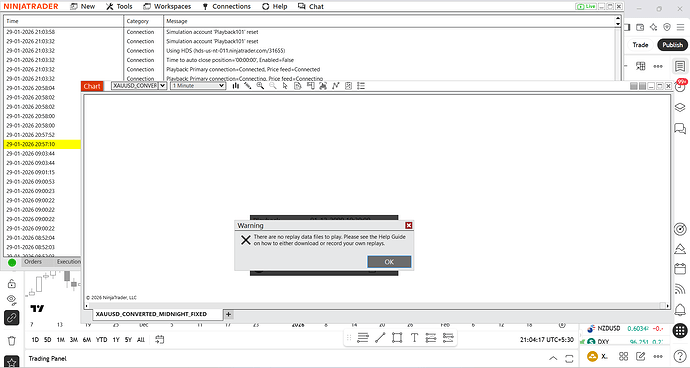Open the chart properties icon

coord(349,86)
